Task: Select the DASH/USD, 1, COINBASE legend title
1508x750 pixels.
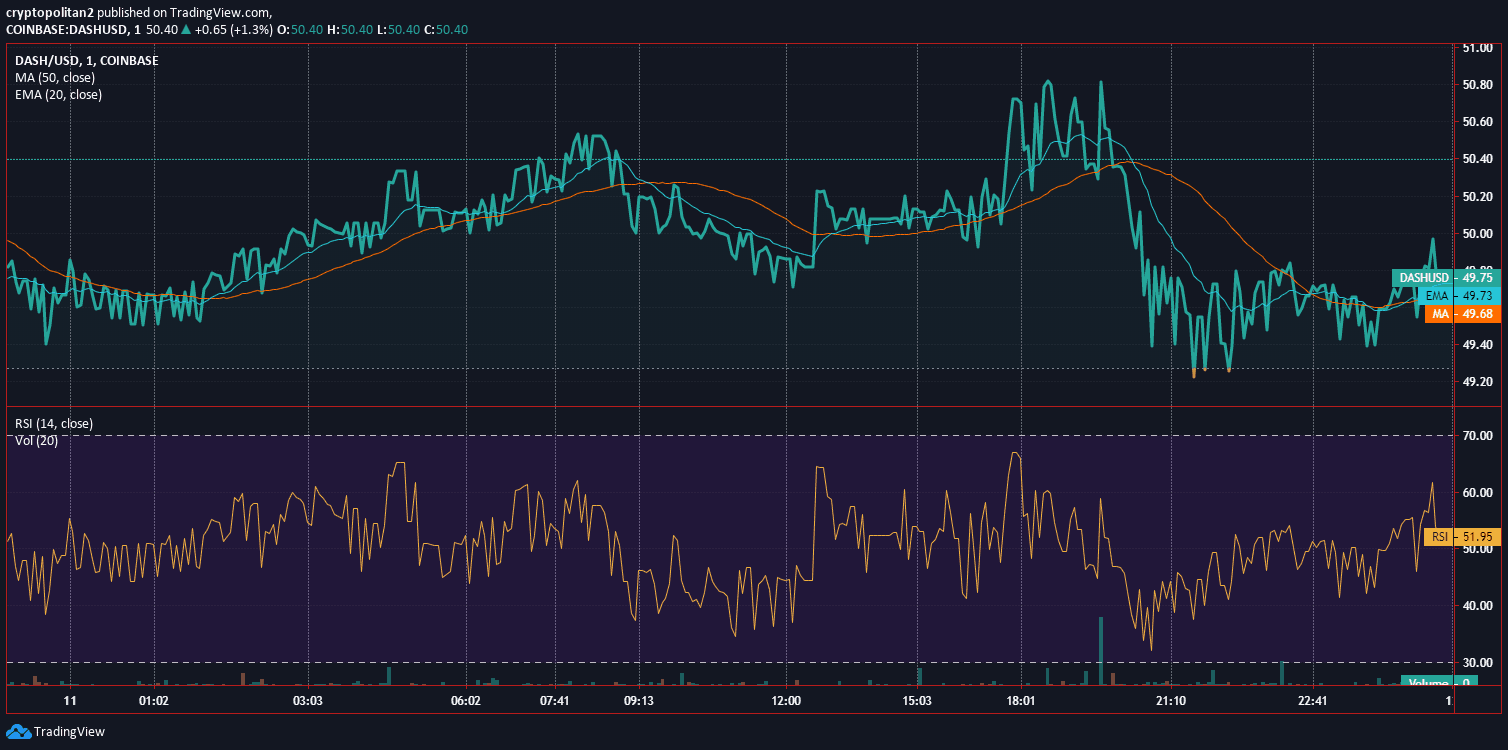Action: pyautogui.click(x=86, y=61)
